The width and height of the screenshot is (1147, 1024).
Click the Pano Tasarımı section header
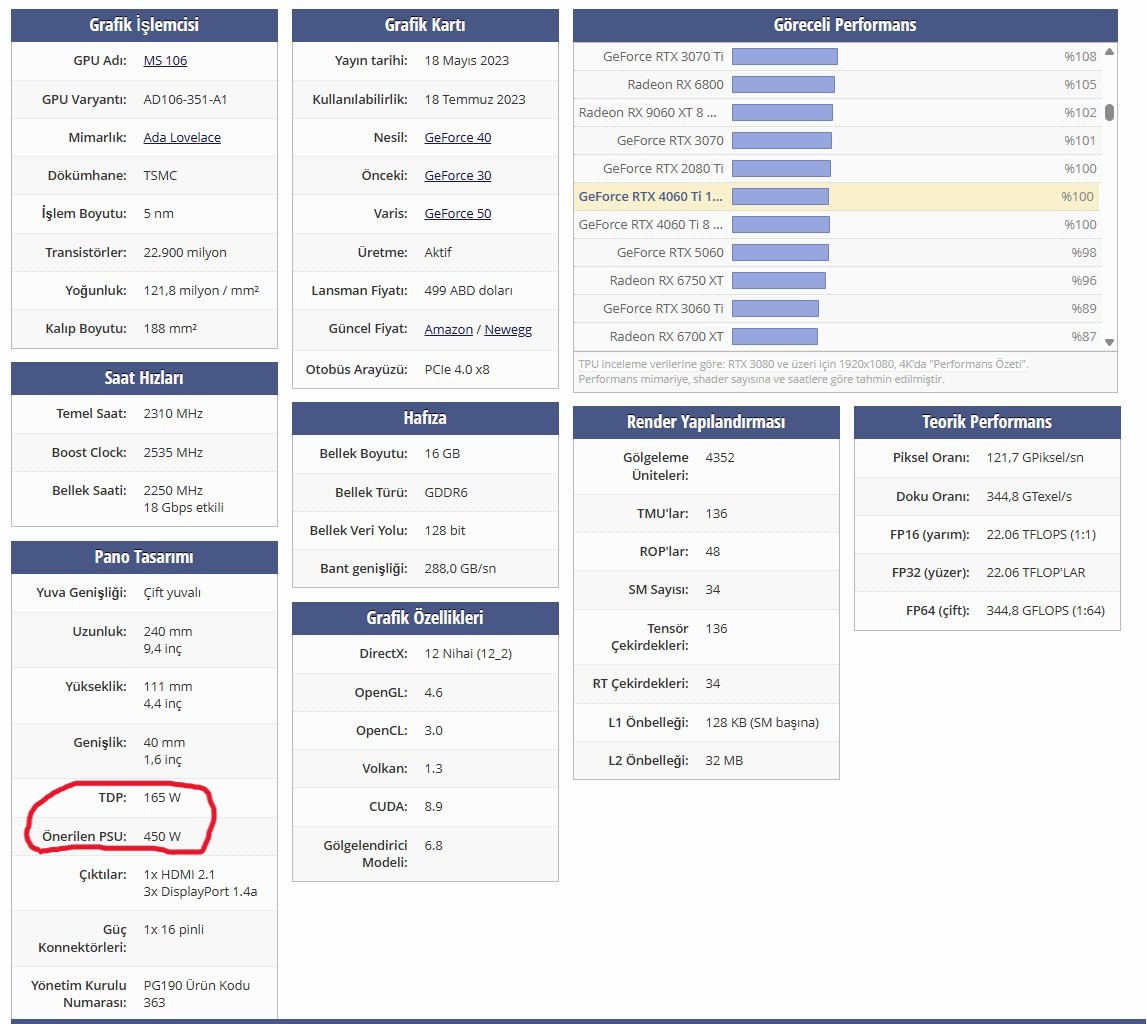pos(144,557)
